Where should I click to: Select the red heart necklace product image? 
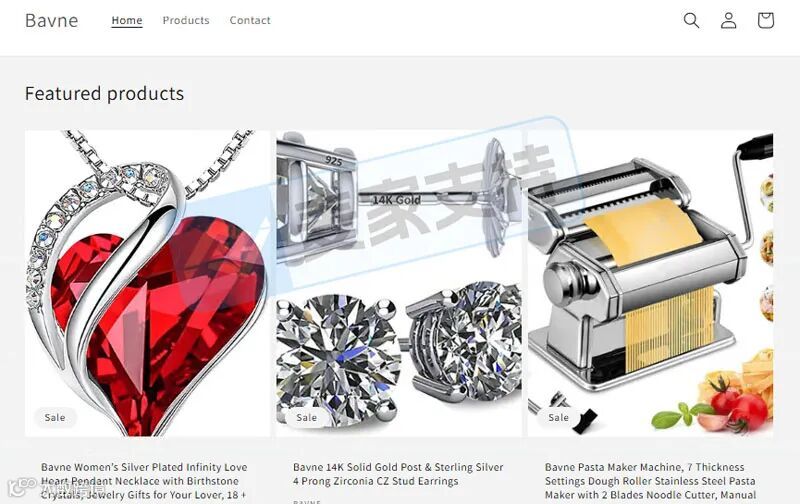coord(147,283)
